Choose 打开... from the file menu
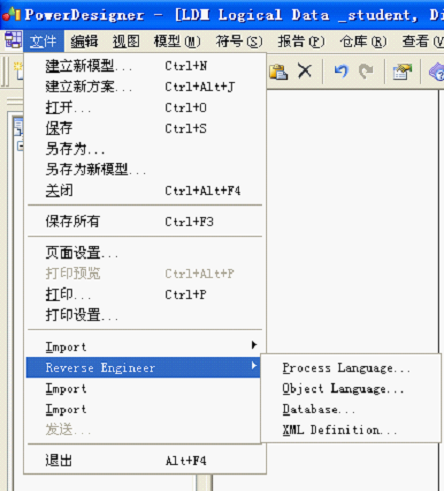445x491 pixels. coord(145,108)
